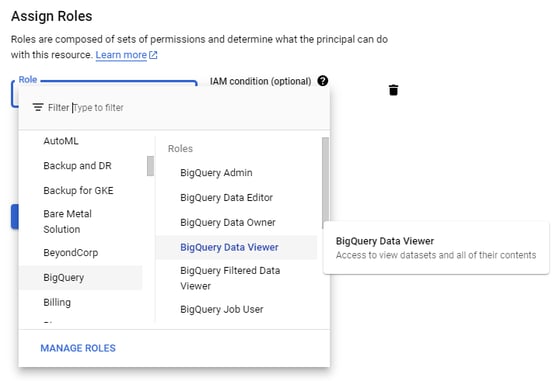Image resolution: width=560 pixels, height=381 pixels.
Task: Focus the Type to filter field
Action: [x=98, y=107]
